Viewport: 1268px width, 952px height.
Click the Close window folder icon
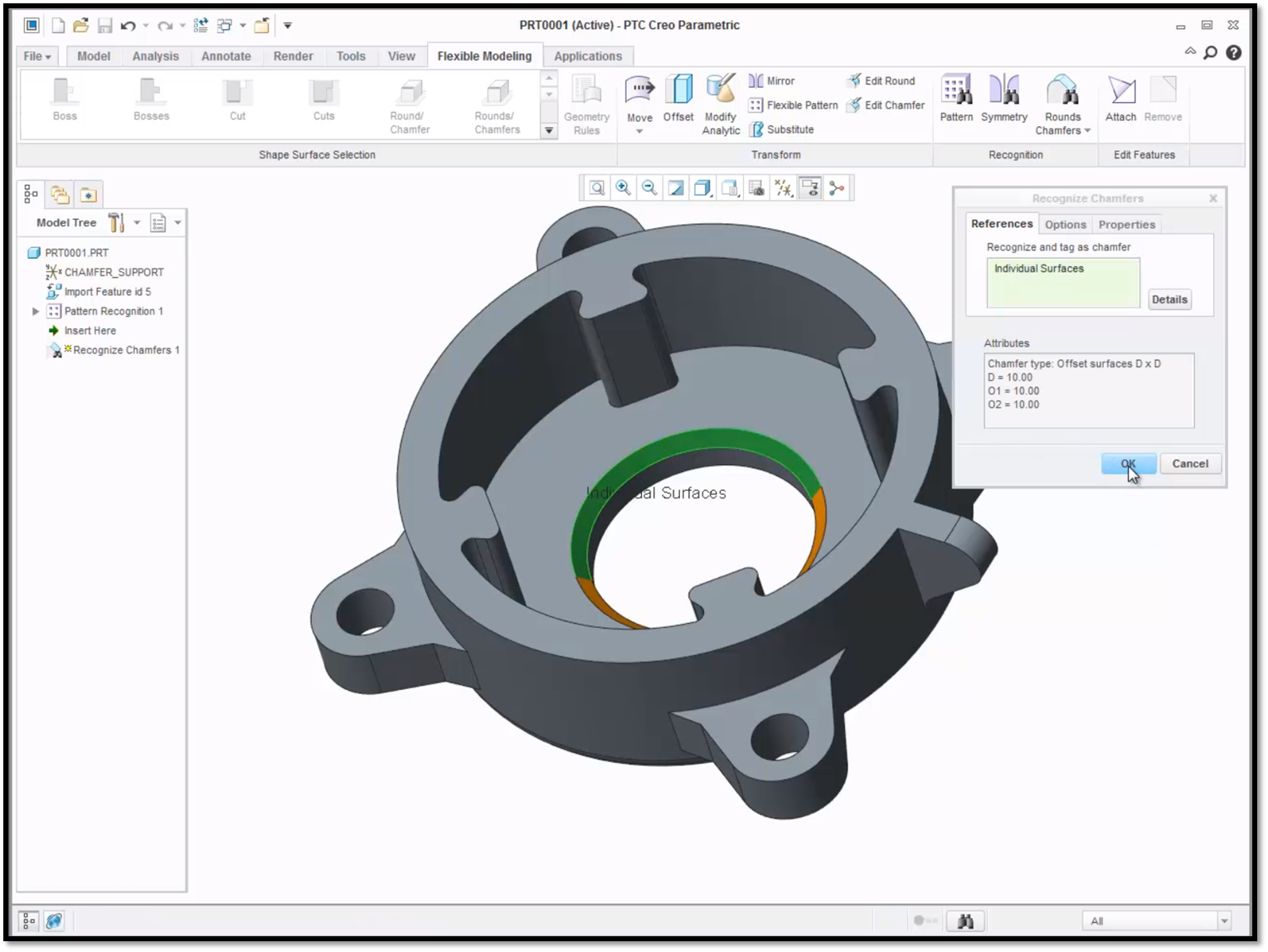pyautogui.click(x=261, y=26)
